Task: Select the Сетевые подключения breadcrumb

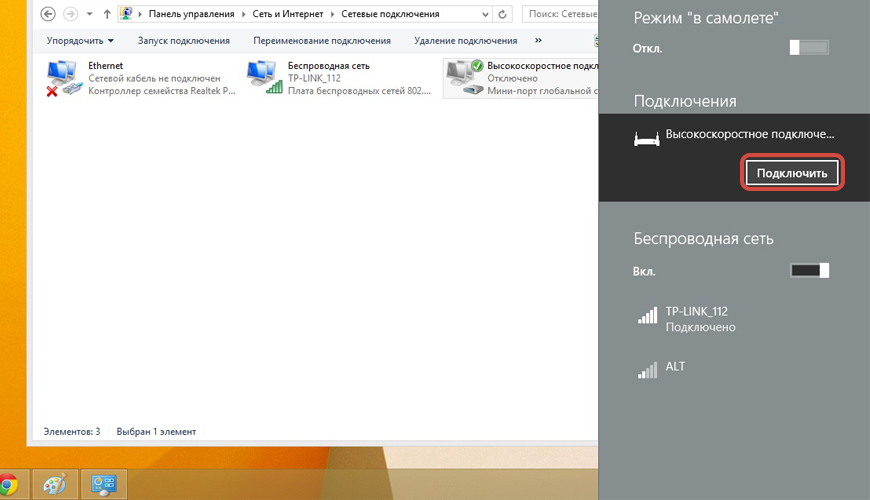Action: pos(390,14)
